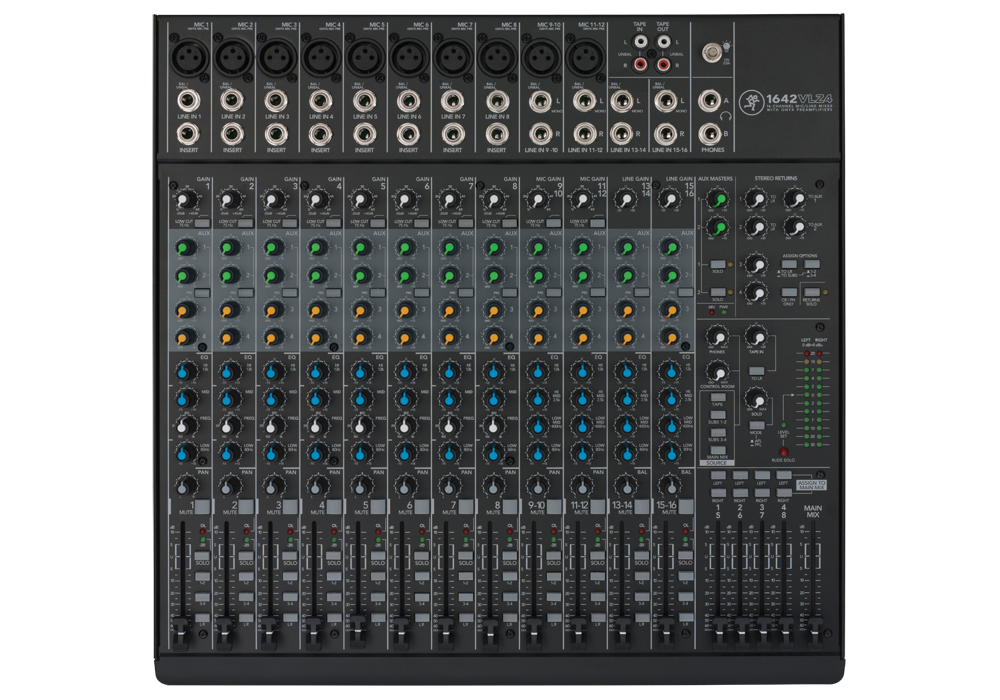Image resolution: width=1000 pixels, height=700 pixels.
Task: Click the MIC 1 XLR input jack
Action: 189,58
